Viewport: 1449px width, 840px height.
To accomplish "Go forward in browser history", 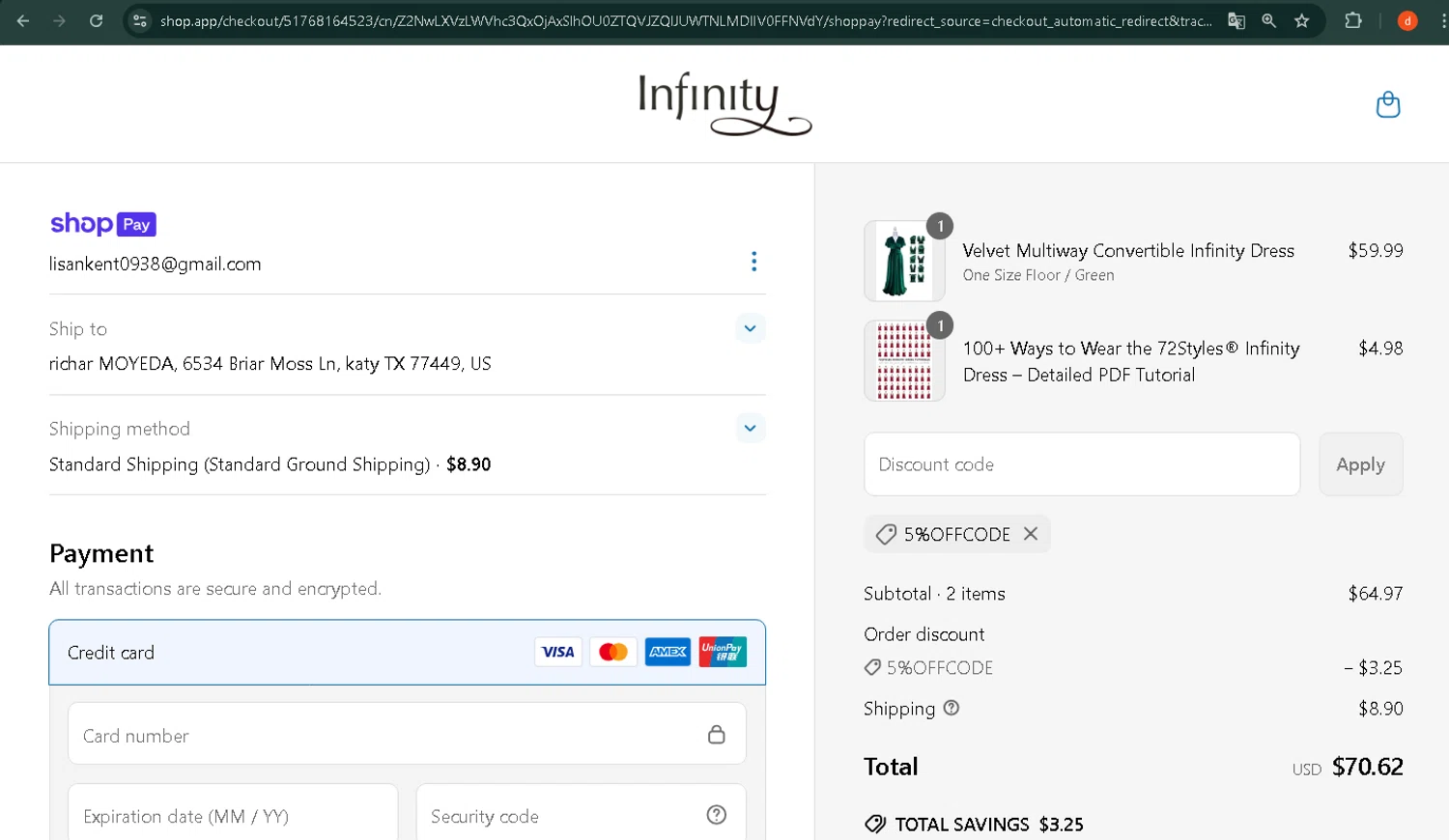I will (x=60, y=20).
